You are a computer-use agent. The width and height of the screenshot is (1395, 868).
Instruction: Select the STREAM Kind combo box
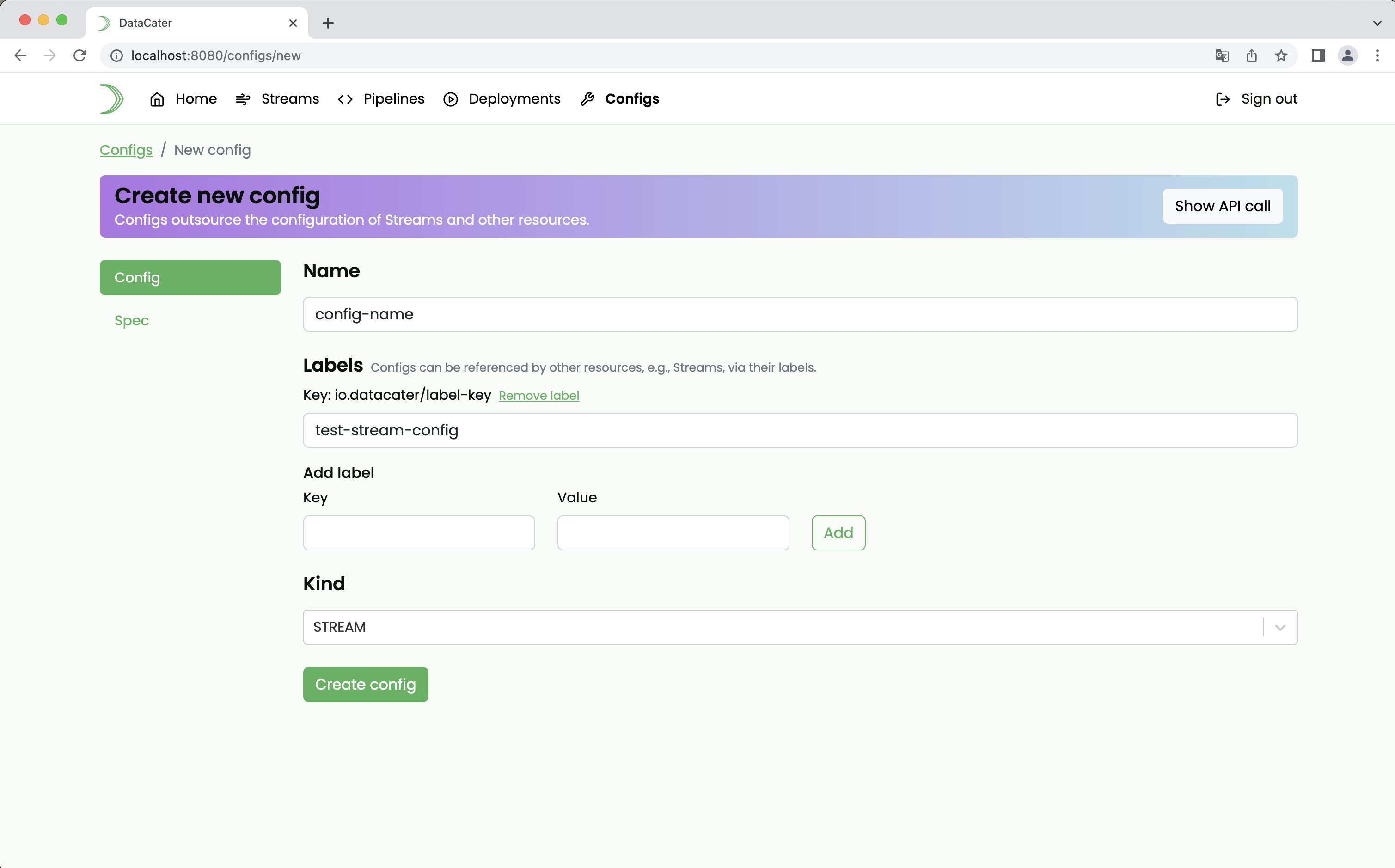click(800, 628)
